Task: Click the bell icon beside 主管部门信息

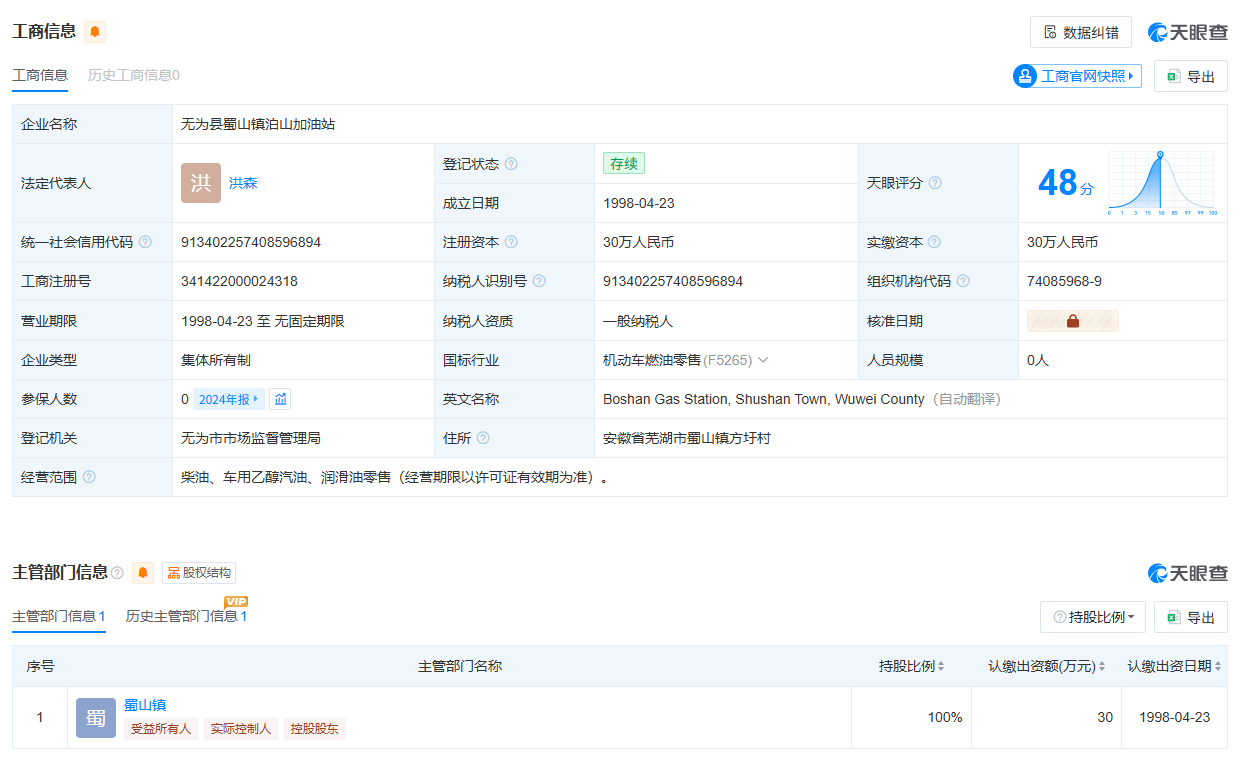Action: (143, 573)
